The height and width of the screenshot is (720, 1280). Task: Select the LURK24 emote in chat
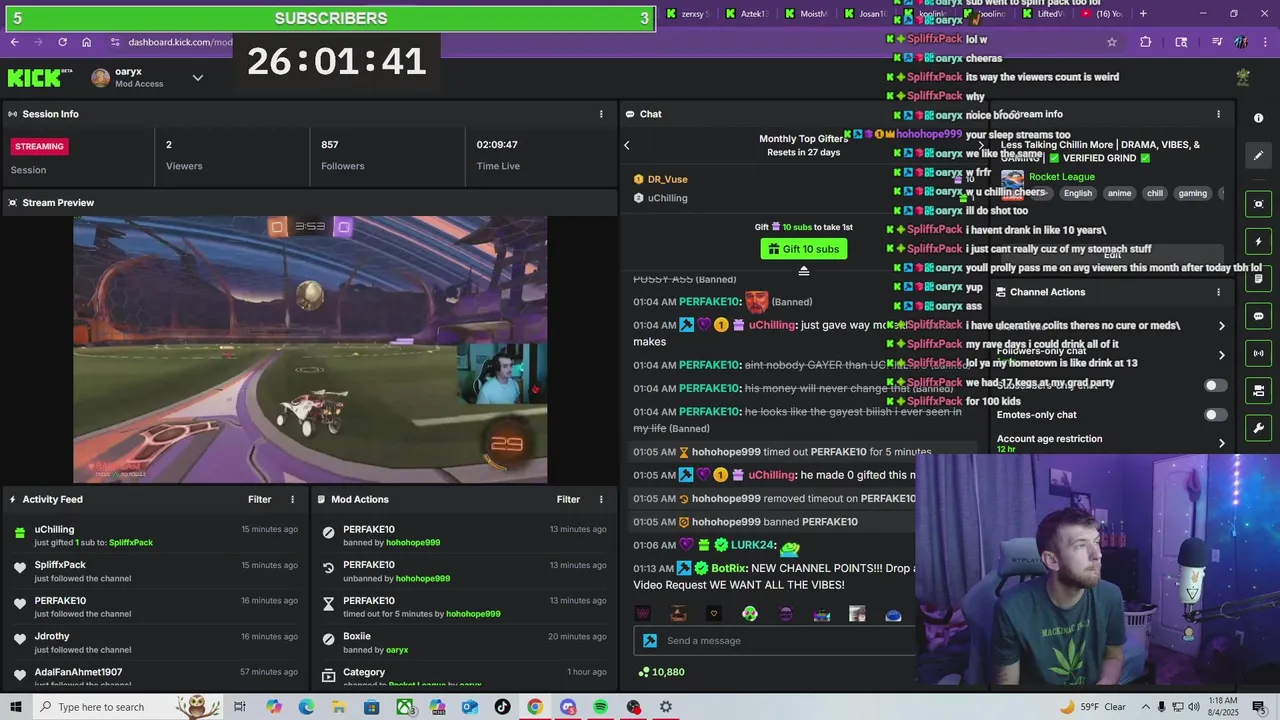coord(790,546)
